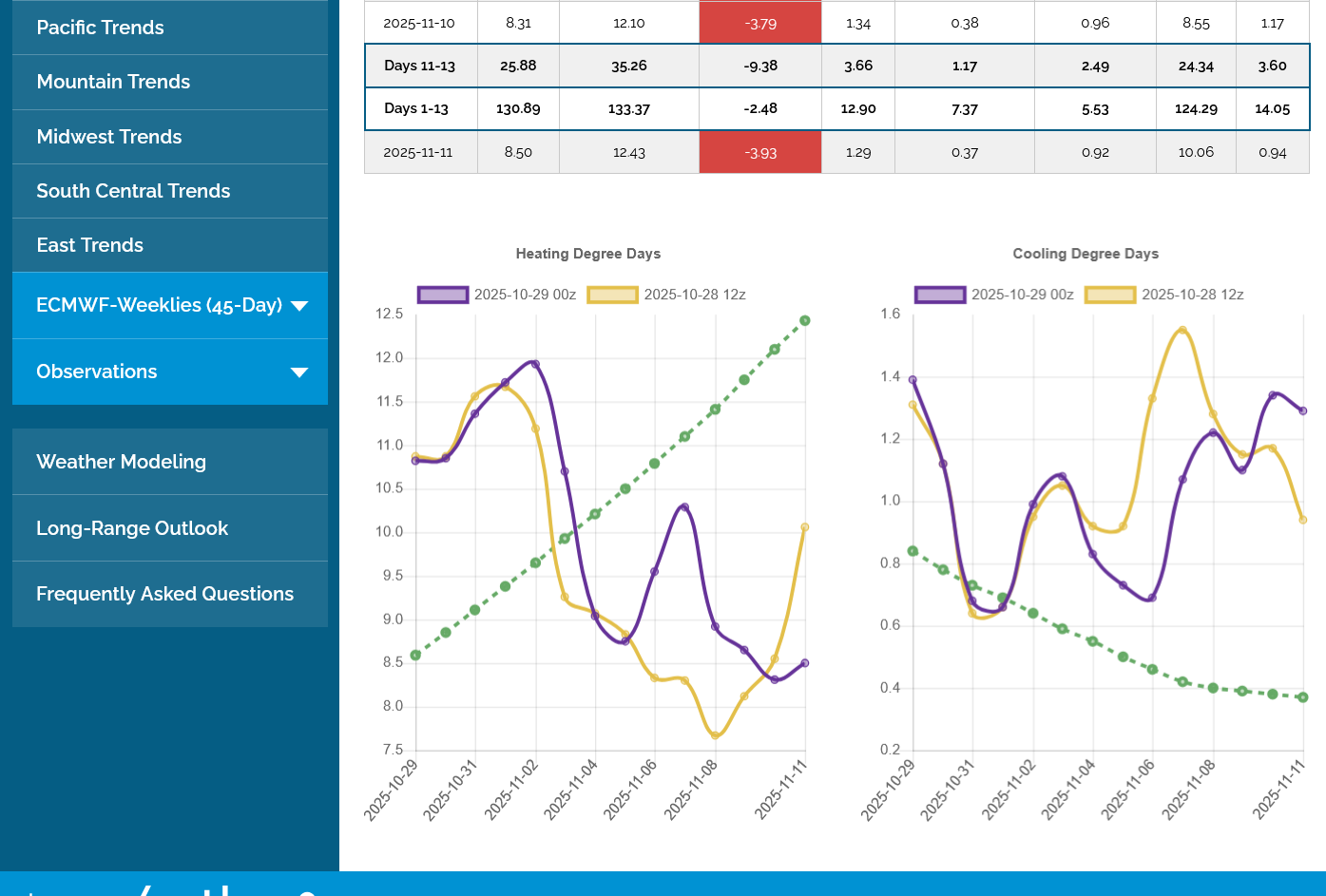Select the Days 1-13 summary row label

pyautogui.click(x=416, y=108)
